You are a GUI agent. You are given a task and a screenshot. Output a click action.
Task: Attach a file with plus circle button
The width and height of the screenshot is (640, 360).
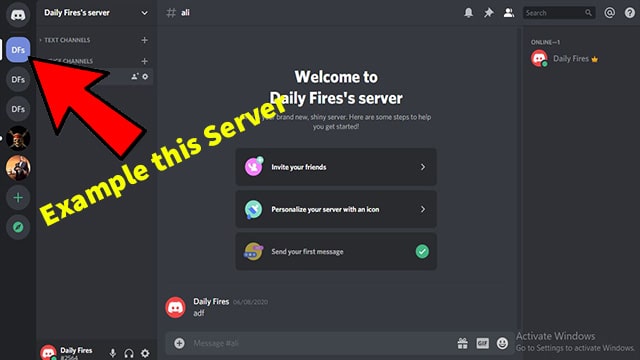[179, 343]
